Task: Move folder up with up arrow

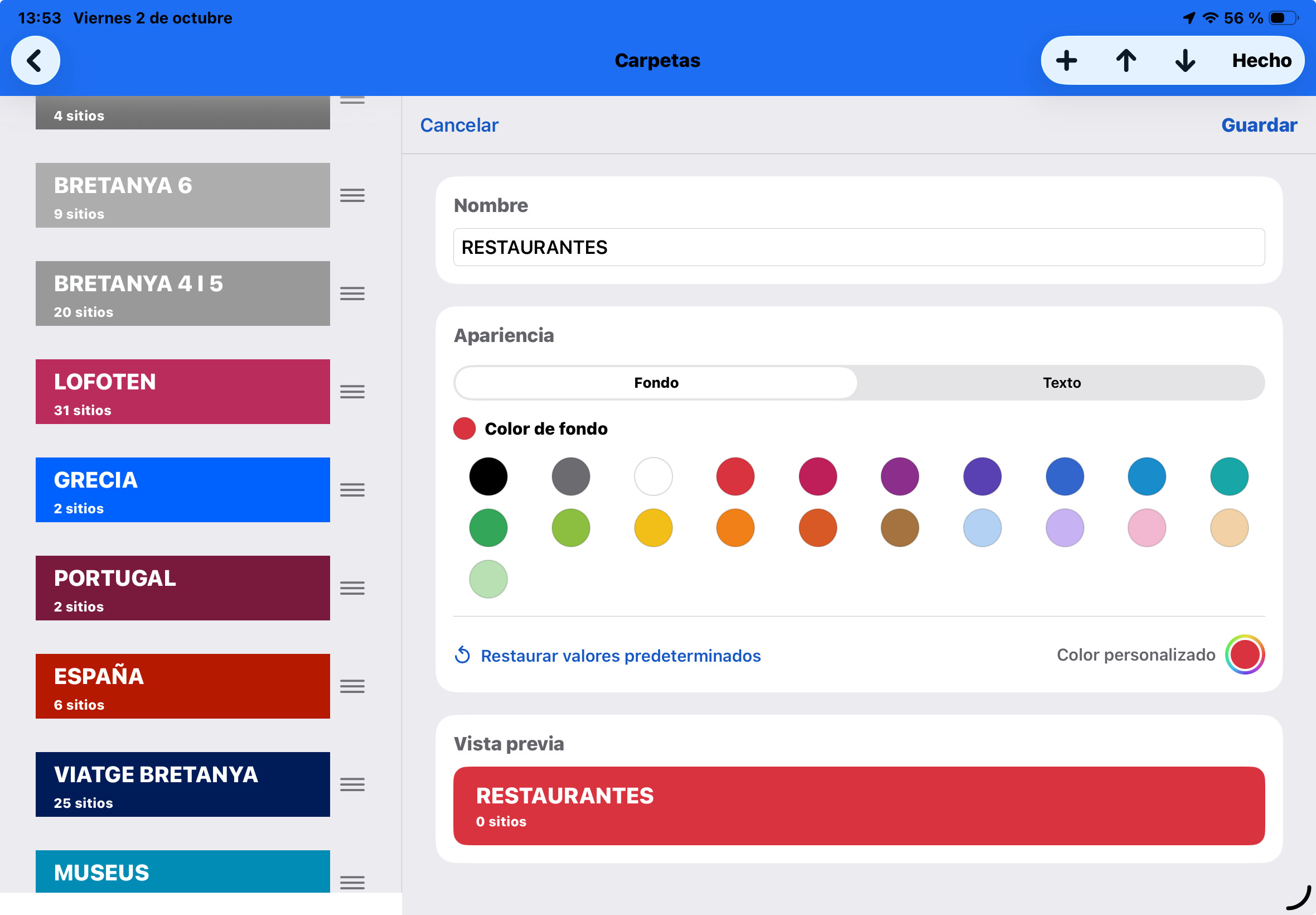Action: pos(1126,60)
